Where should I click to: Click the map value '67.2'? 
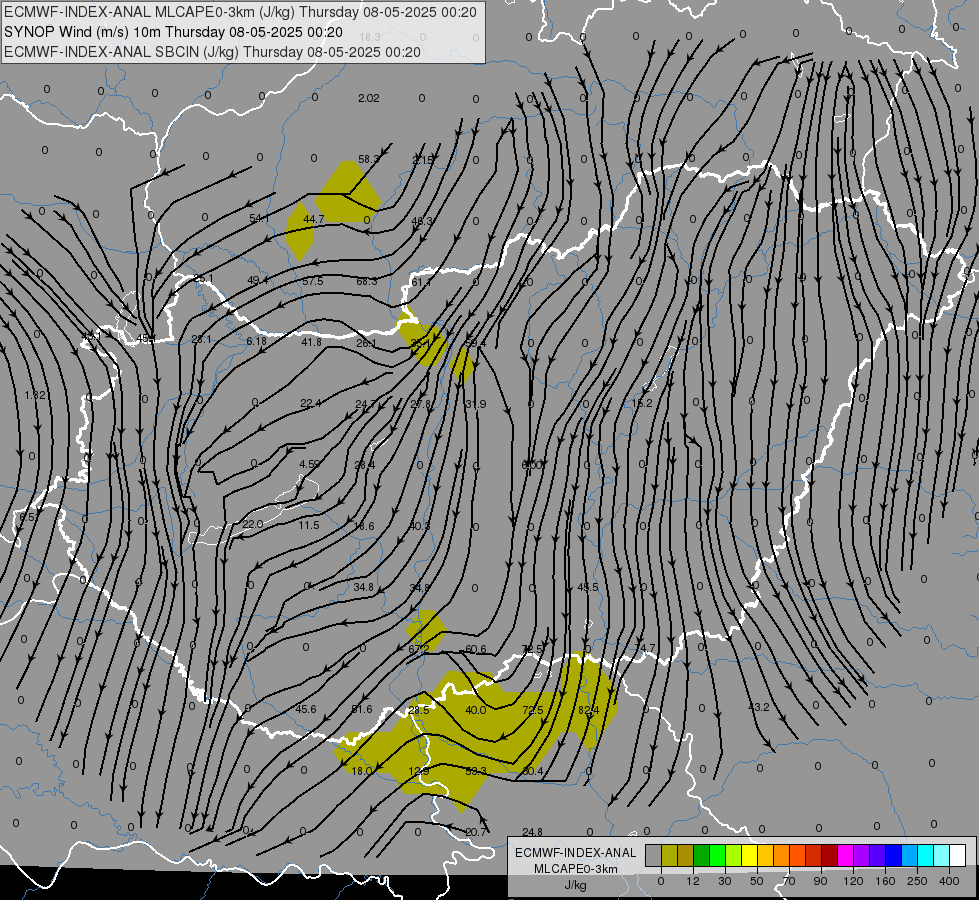click(418, 649)
